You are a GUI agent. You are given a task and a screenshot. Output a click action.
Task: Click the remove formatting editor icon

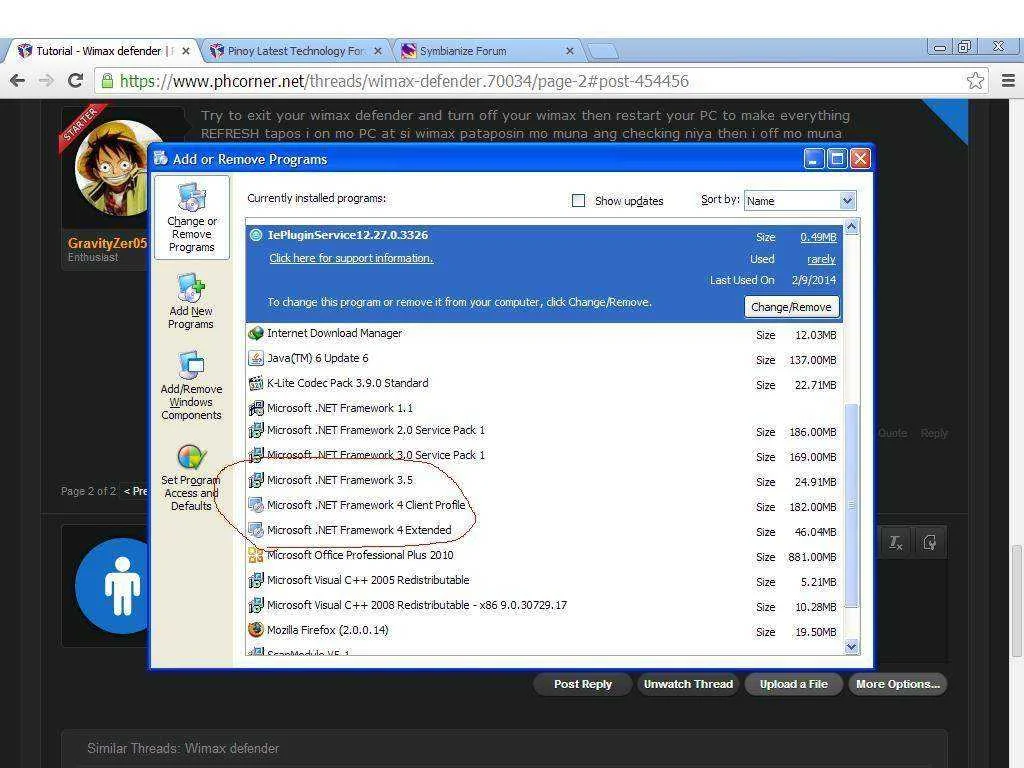click(895, 542)
